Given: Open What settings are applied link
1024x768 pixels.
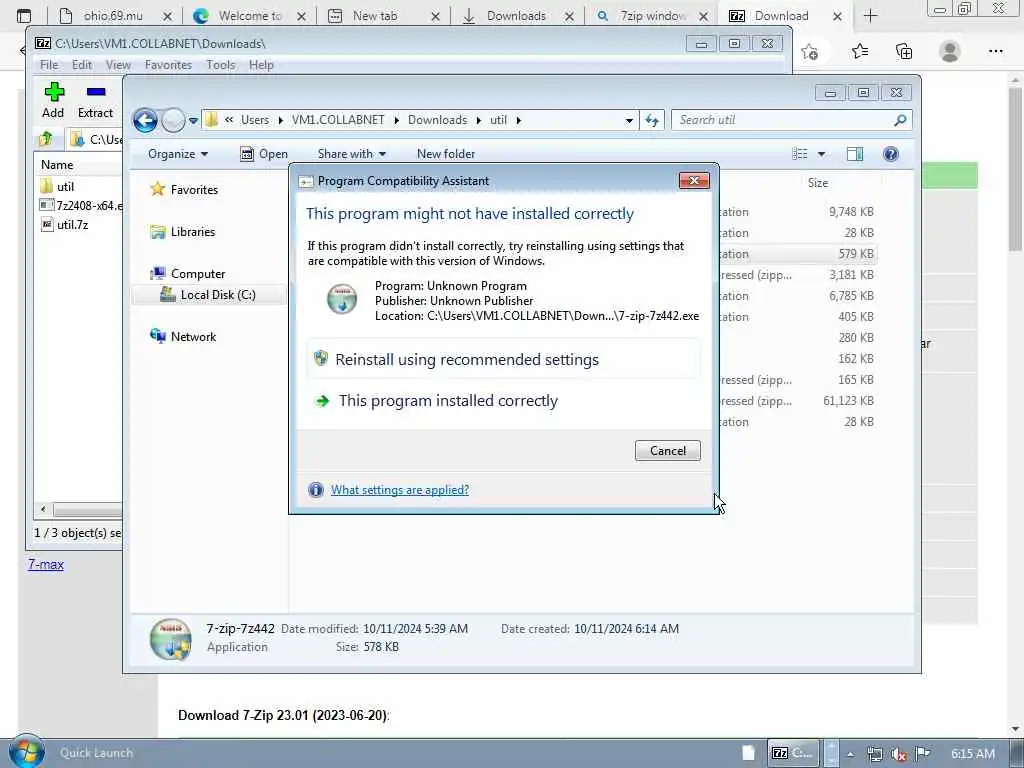Looking at the screenshot, I should tap(400, 490).
